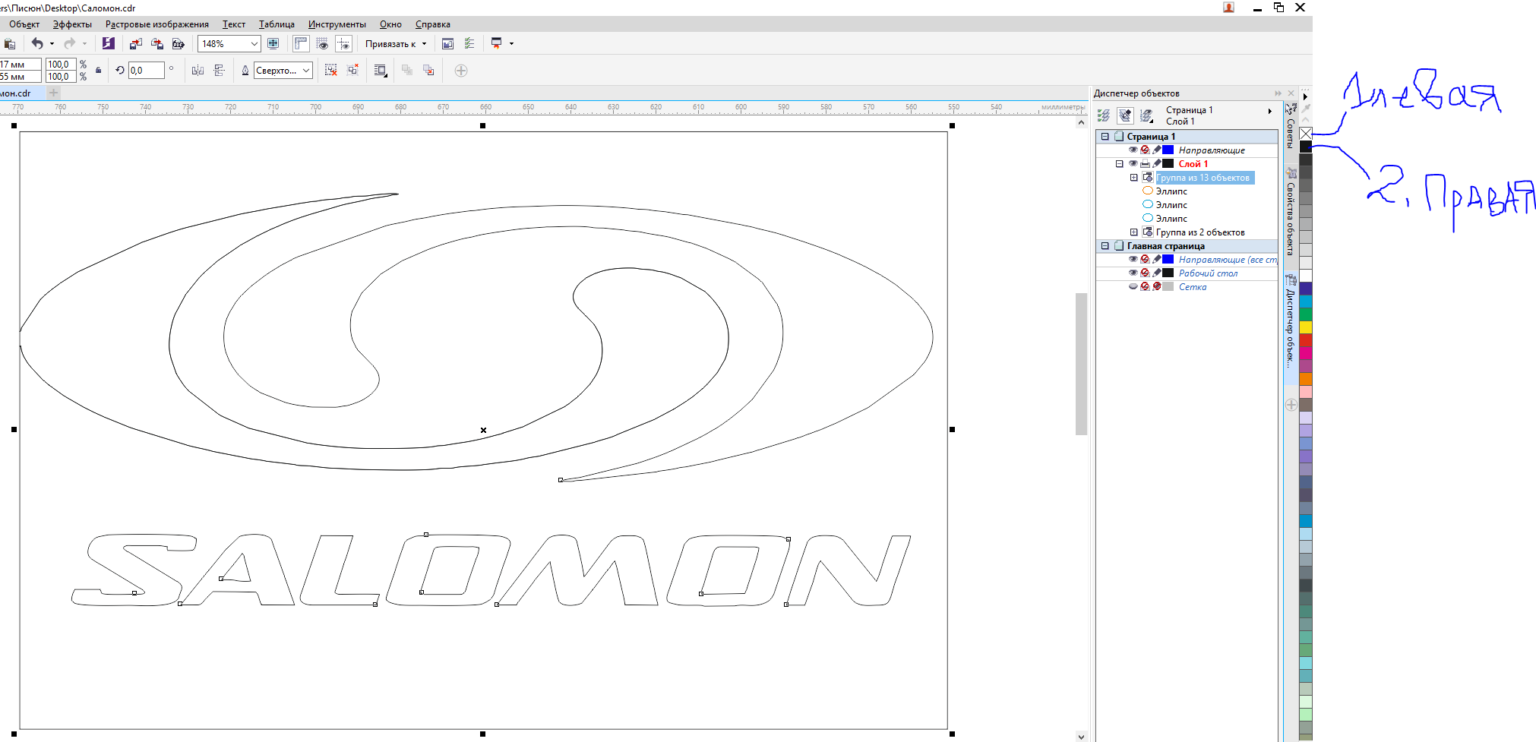Toggle Show guidelines button
This screenshot has width=1536, height=742.
343,44
